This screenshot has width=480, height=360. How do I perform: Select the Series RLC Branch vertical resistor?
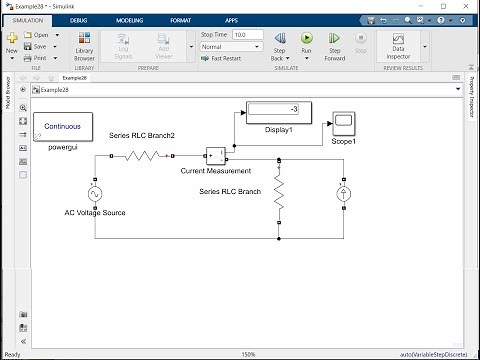(x=279, y=192)
